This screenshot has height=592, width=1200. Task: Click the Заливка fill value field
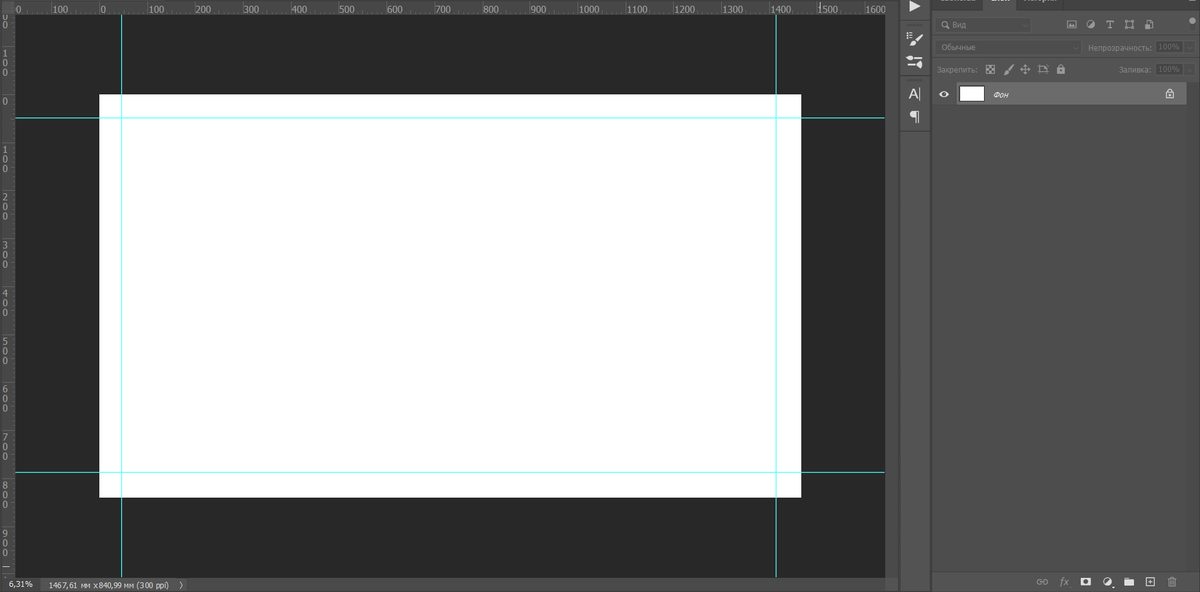[1168, 69]
